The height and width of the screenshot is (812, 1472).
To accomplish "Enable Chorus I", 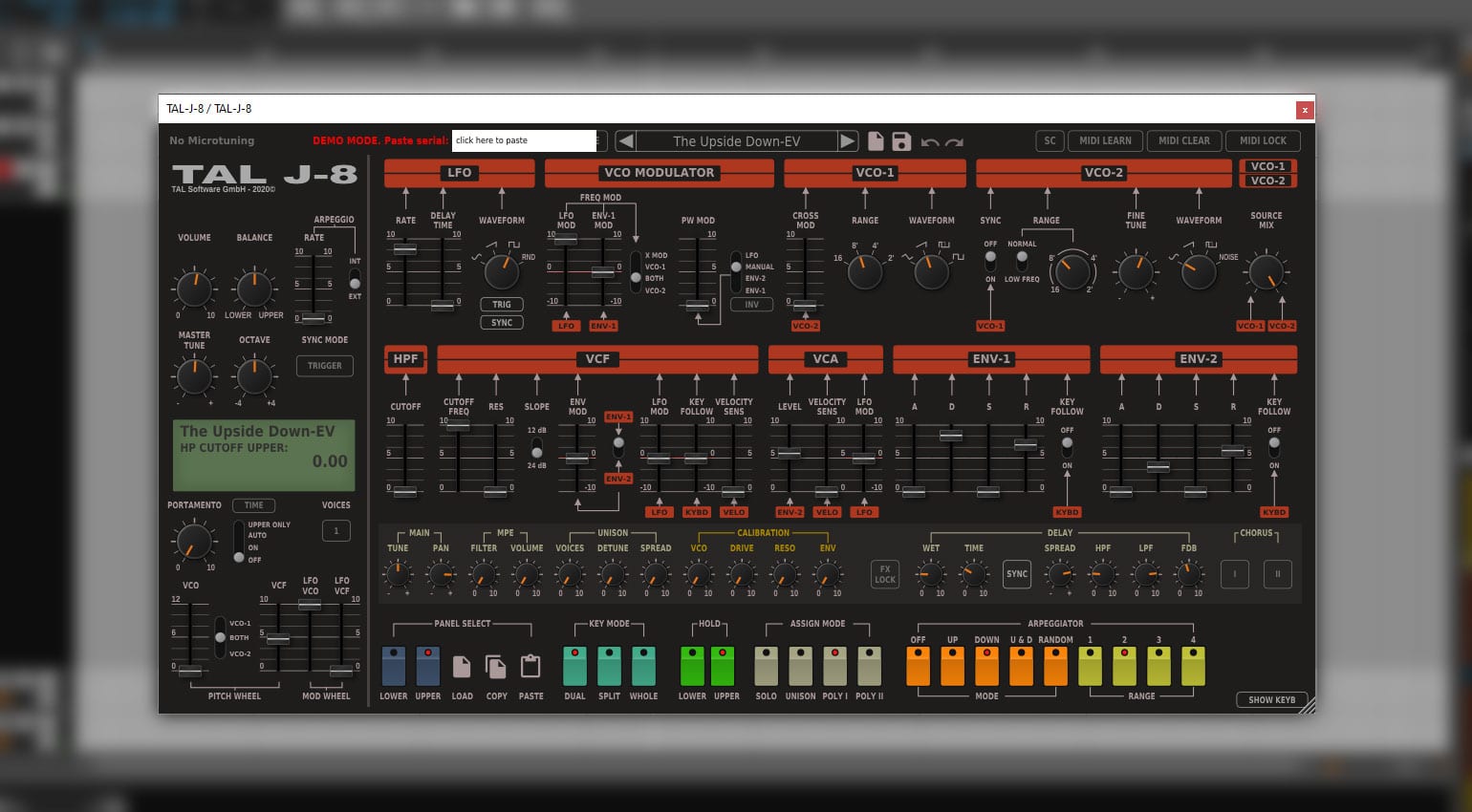I will (1234, 574).
